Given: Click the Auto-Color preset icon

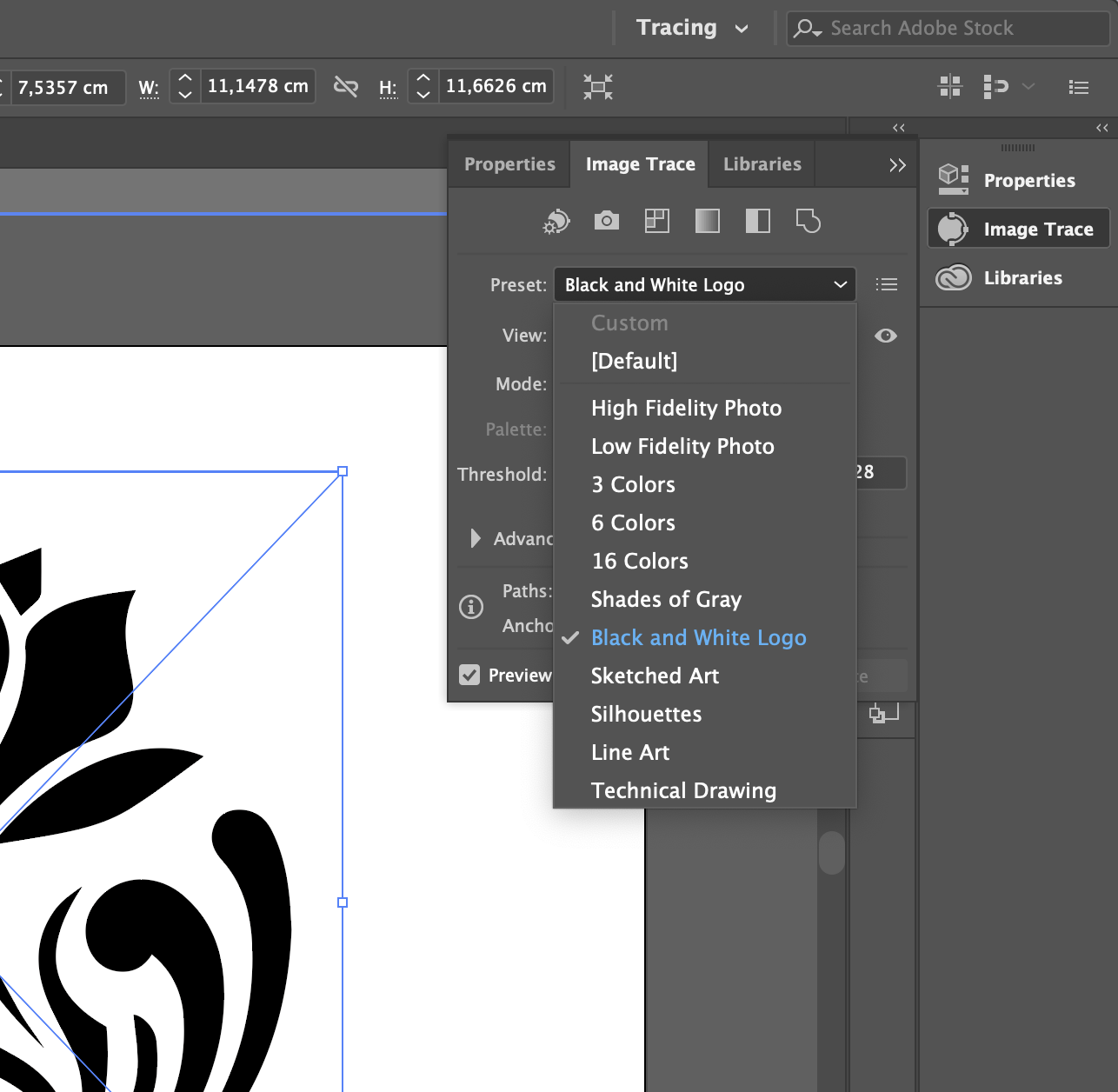Looking at the screenshot, I should click(556, 222).
